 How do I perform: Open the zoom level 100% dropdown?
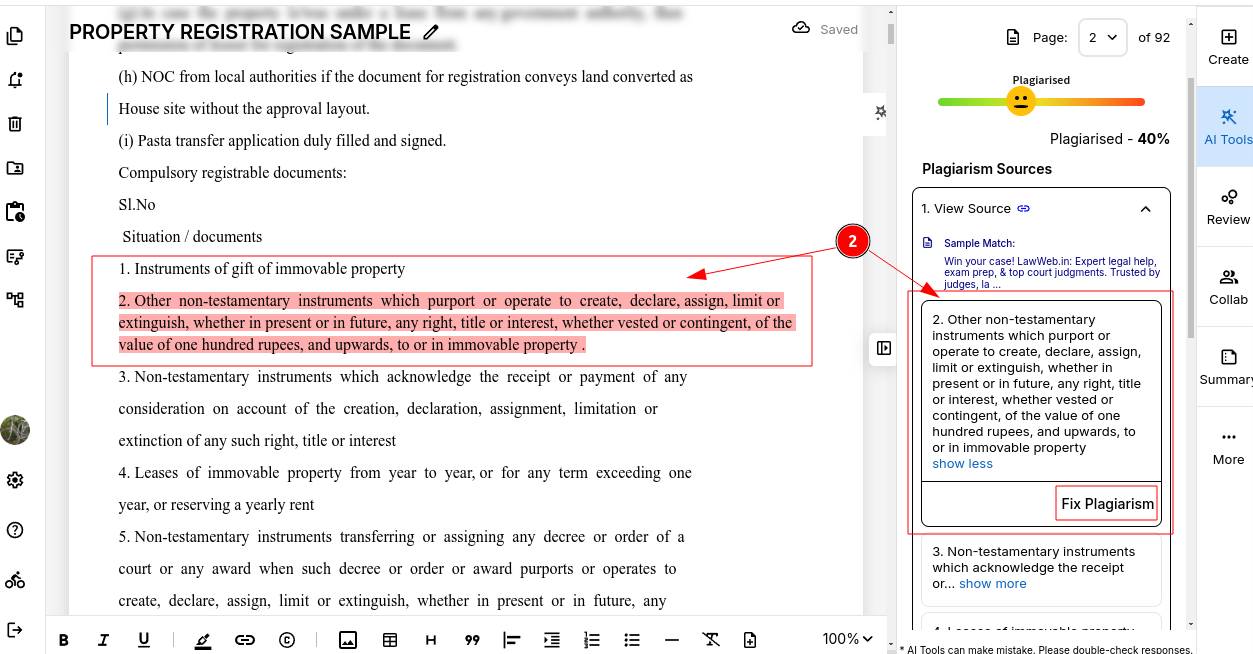[x=847, y=639]
